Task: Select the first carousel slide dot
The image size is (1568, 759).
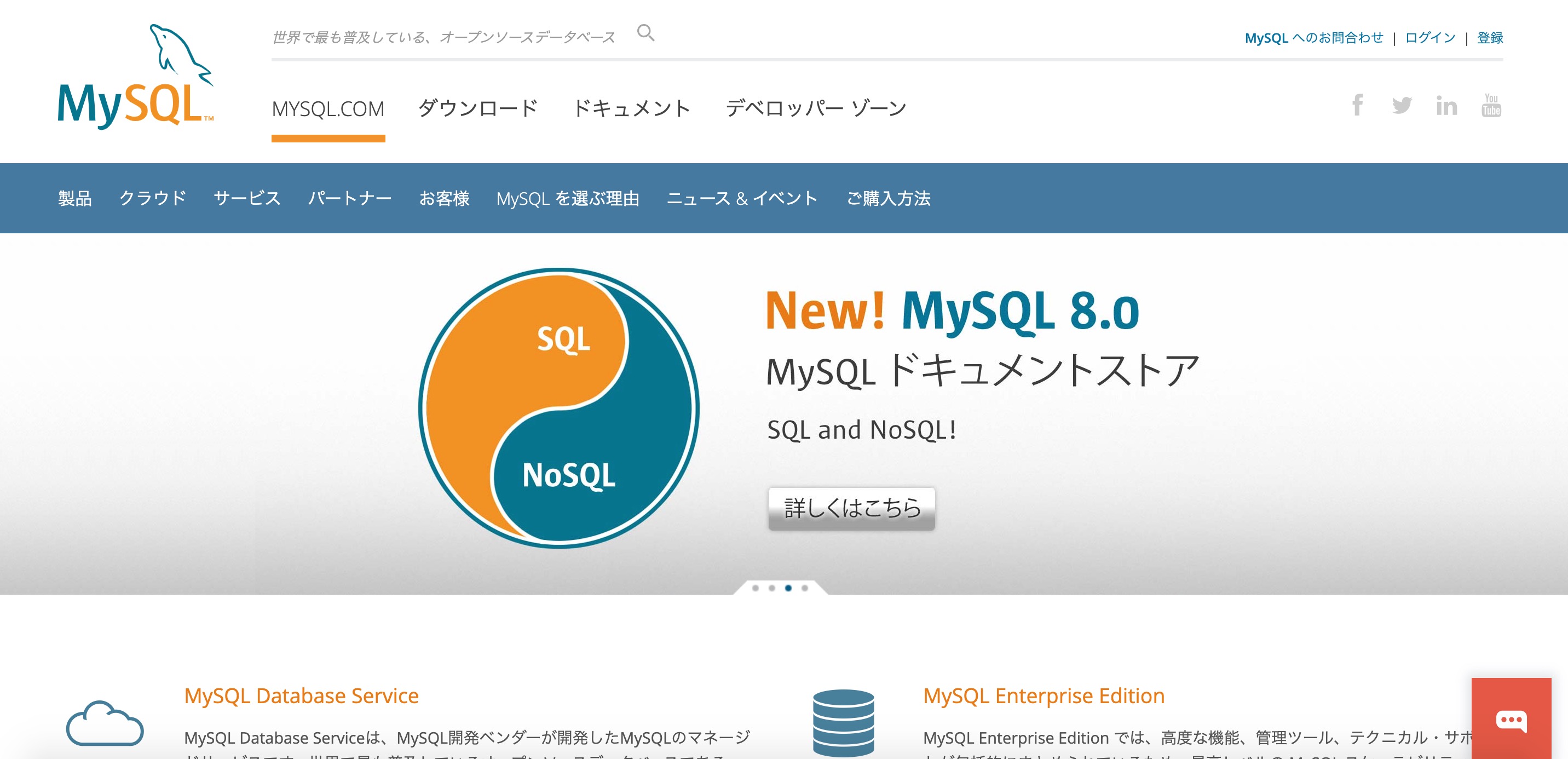Action: [x=756, y=588]
